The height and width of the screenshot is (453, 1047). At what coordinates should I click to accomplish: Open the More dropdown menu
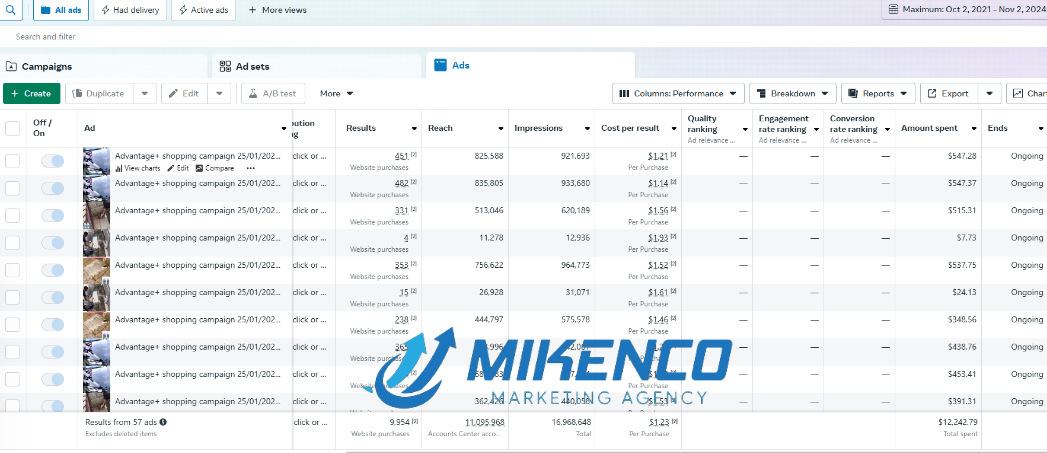click(337, 94)
